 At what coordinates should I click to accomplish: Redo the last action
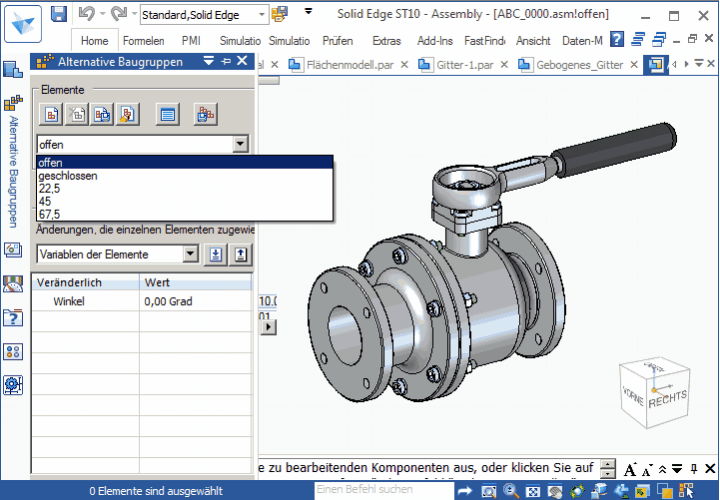119,14
